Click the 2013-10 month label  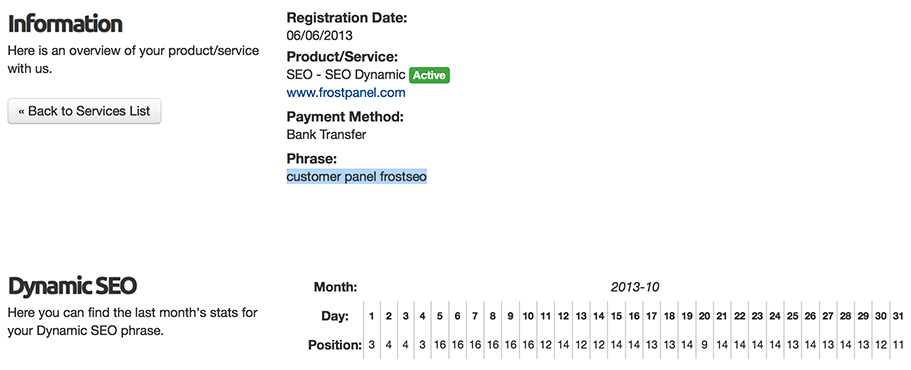click(635, 287)
